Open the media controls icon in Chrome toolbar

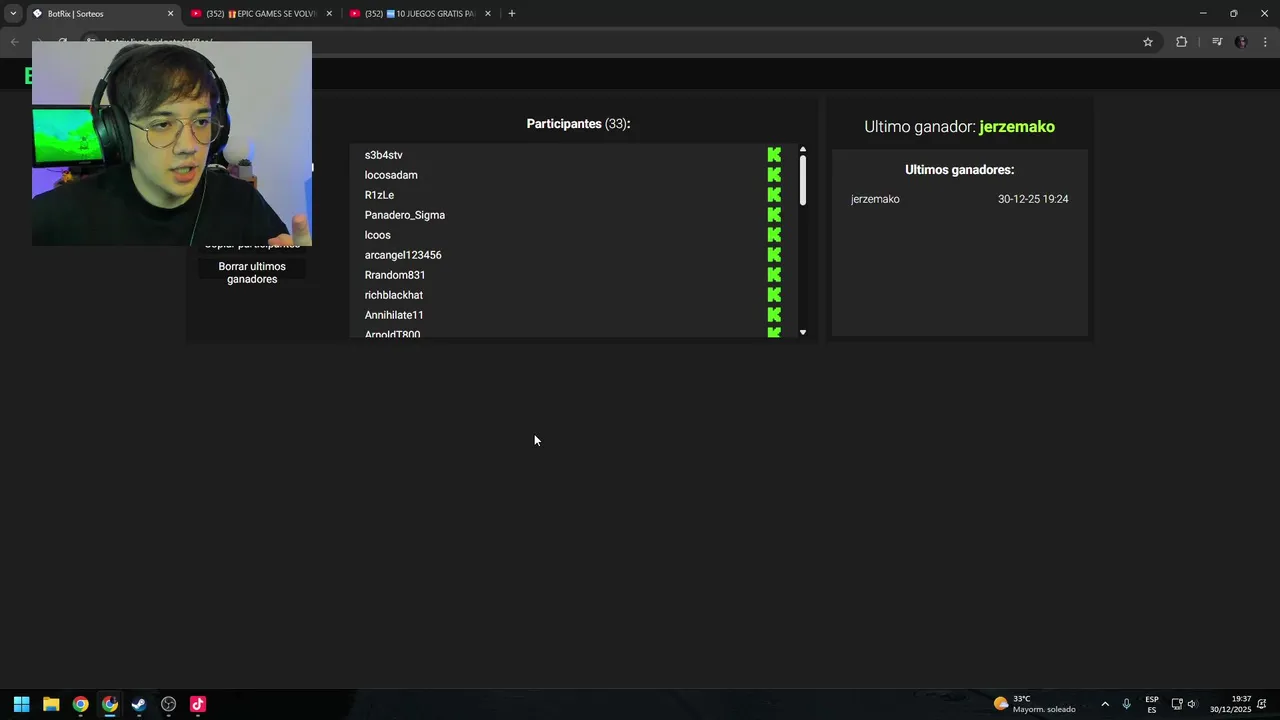(1217, 42)
